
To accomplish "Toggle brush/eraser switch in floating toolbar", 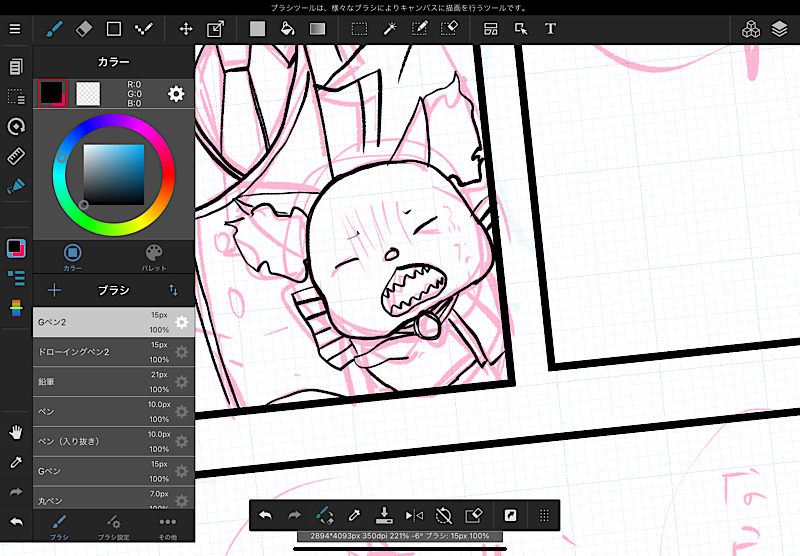I will pos(324,516).
